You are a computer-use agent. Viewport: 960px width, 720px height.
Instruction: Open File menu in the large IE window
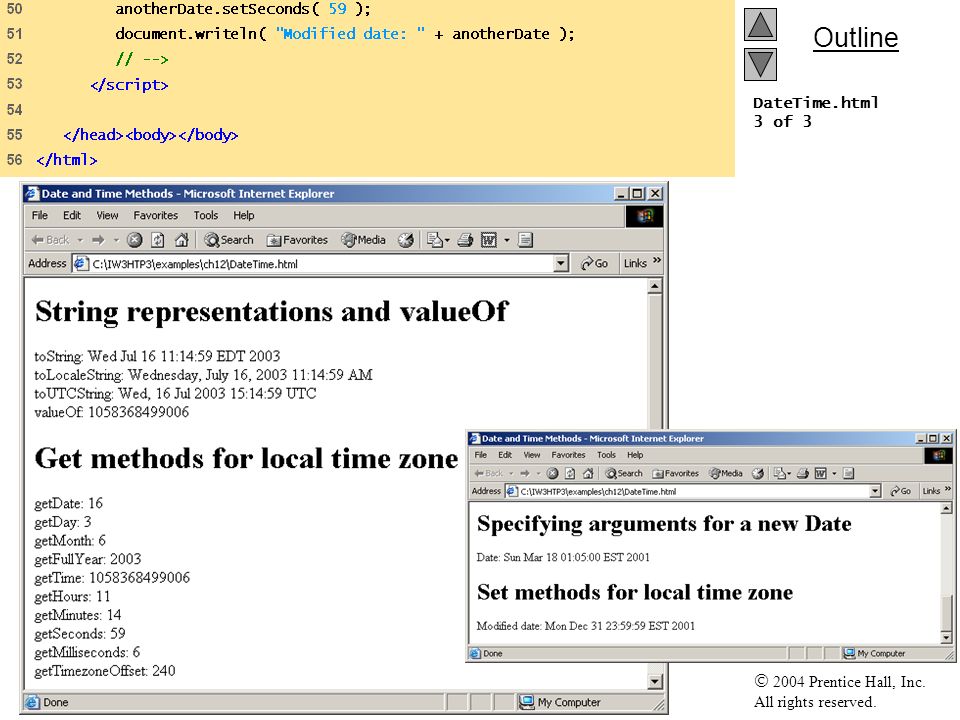(40, 216)
